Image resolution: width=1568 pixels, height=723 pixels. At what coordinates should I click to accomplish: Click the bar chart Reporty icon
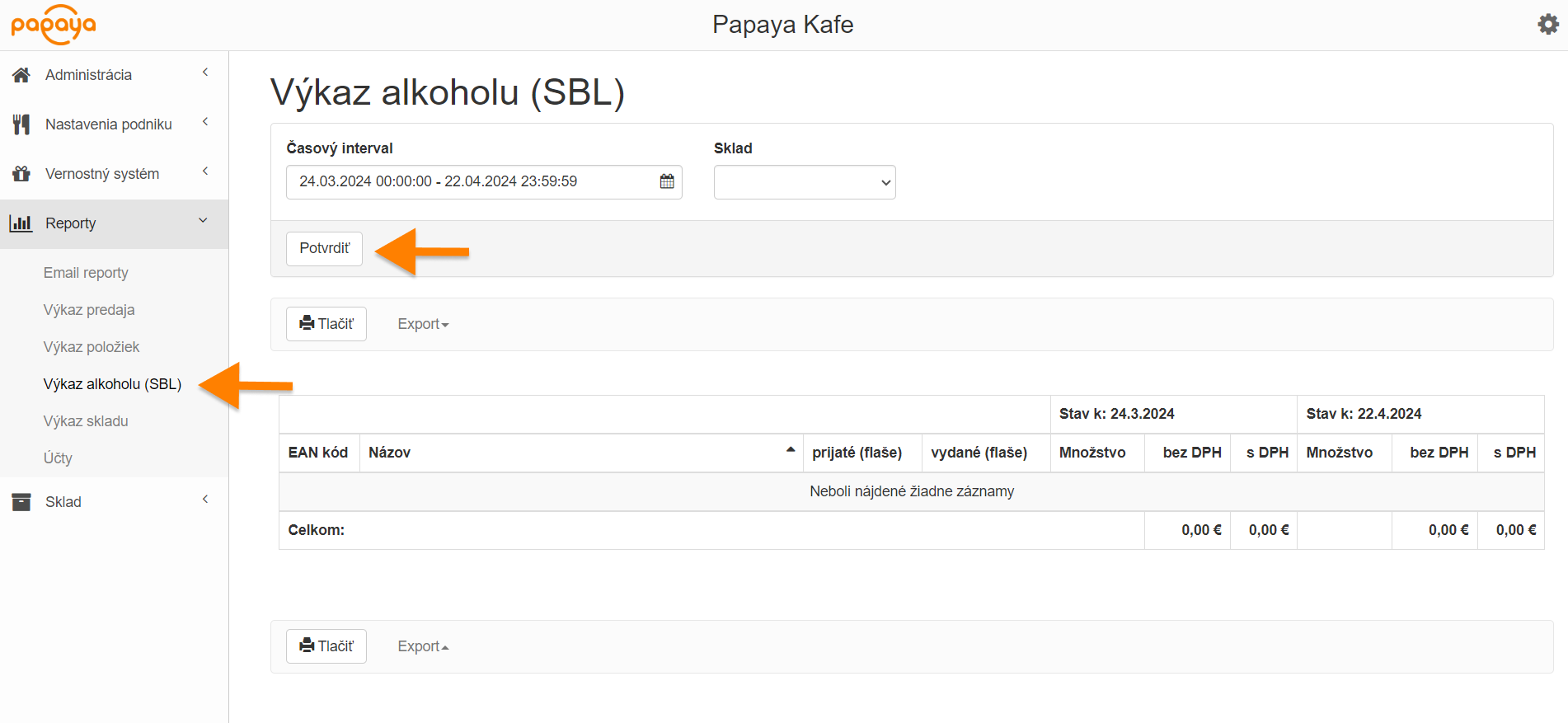pyautogui.click(x=21, y=223)
